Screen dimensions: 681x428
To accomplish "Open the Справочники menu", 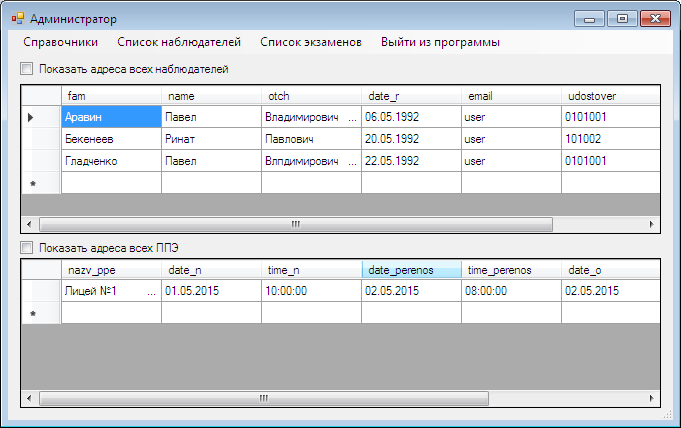I will tap(60, 42).
